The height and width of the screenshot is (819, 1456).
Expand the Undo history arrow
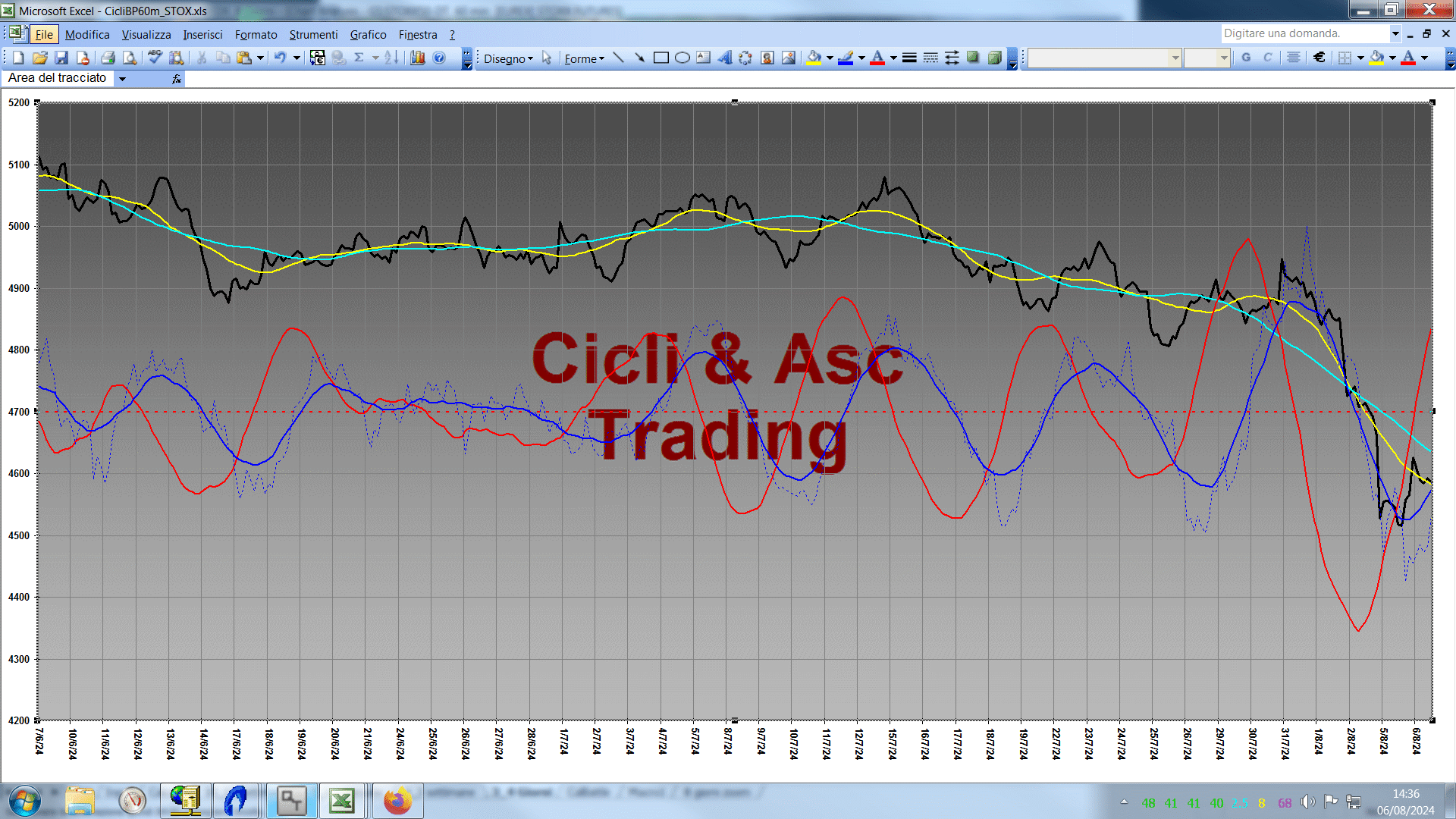coord(297,58)
